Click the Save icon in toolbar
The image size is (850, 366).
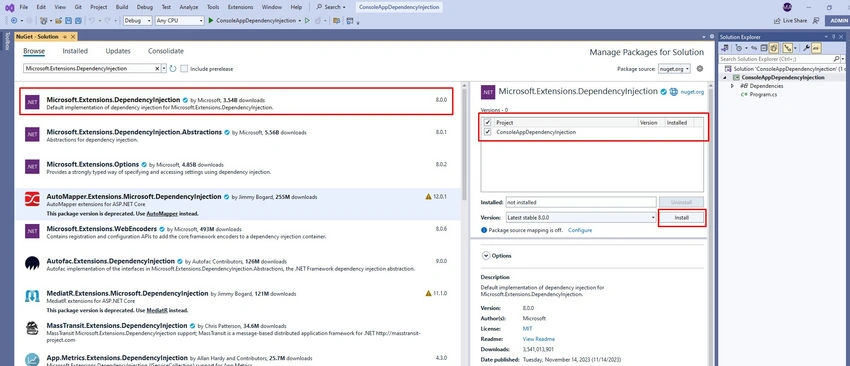(x=68, y=21)
